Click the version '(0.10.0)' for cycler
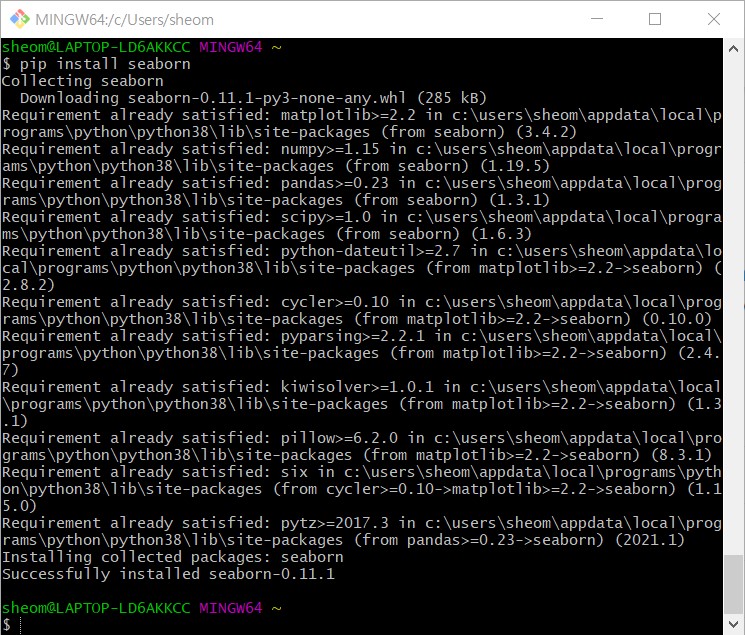The height and width of the screenshot is (635, 745). (677, 319)
